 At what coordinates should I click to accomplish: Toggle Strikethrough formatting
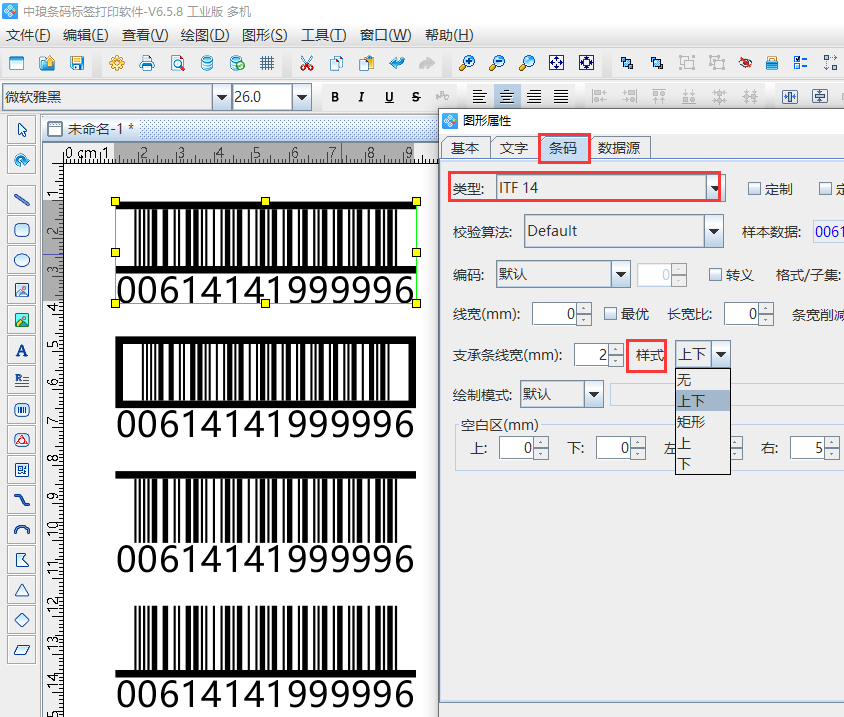pyautogui.click(x=416, y=97)
